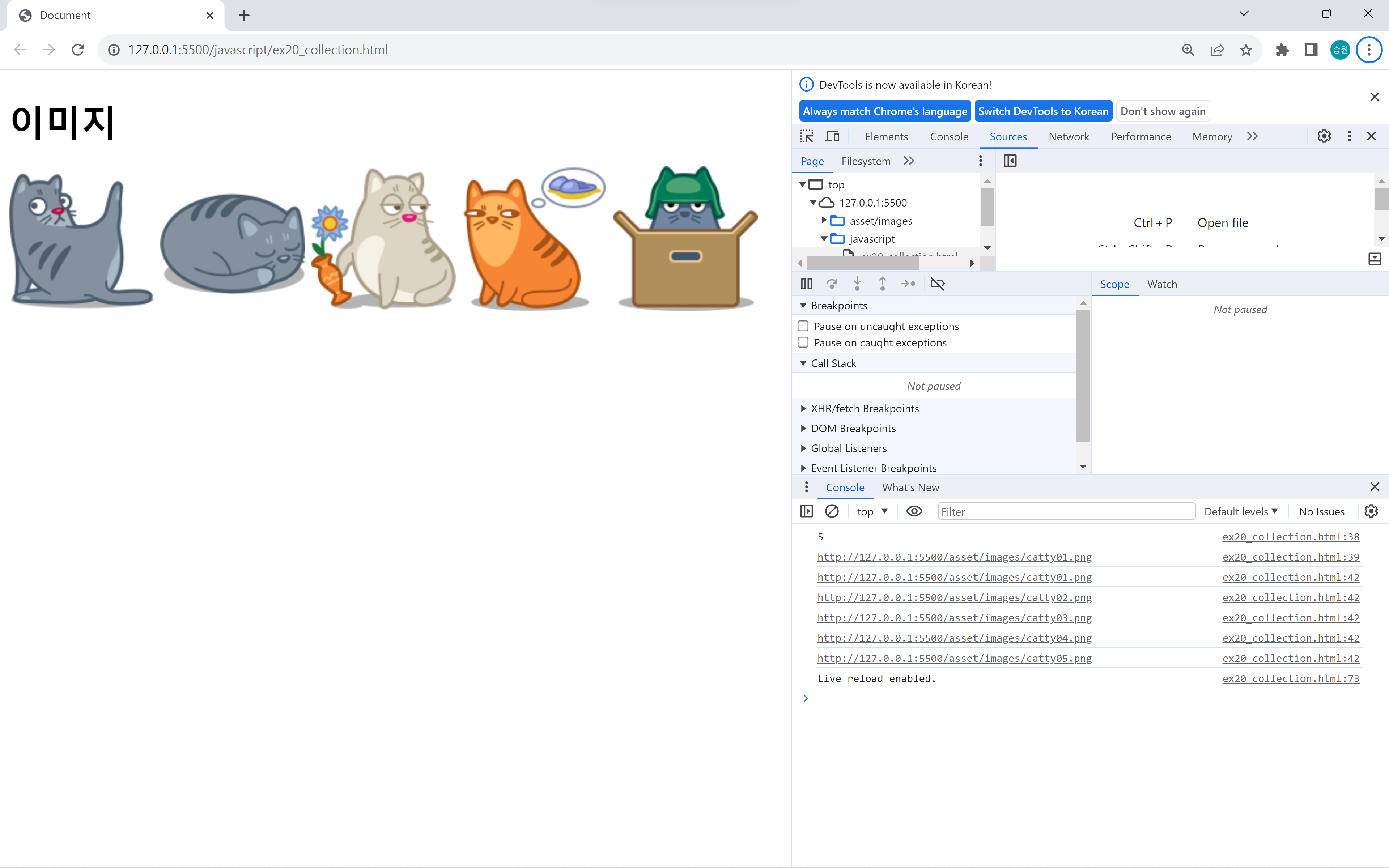Open the Watch tab
The image size is (1389, 868).
coord(1162,284)
